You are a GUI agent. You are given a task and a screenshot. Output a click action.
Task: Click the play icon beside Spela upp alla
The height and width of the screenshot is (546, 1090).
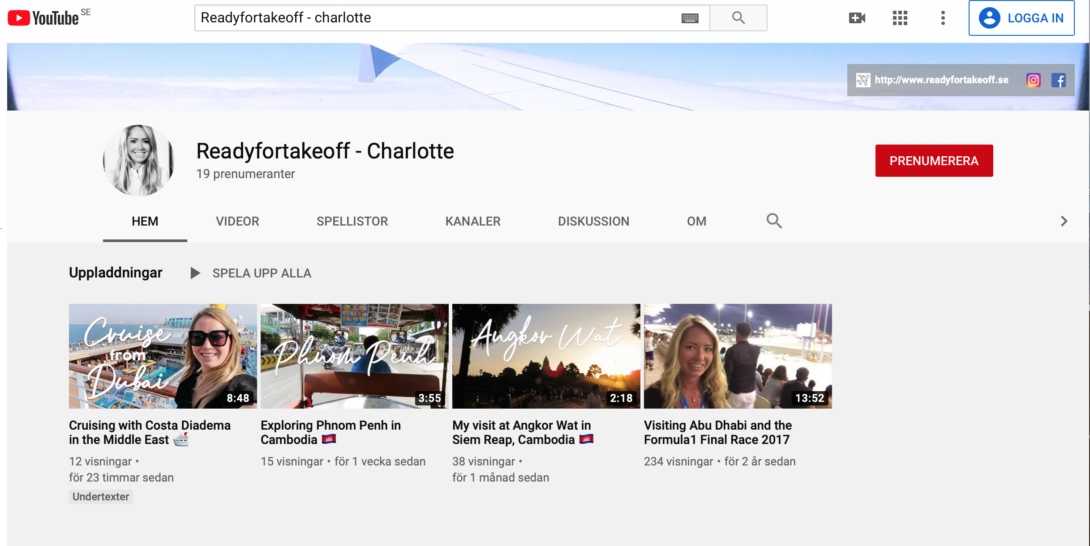coord(195,273)
